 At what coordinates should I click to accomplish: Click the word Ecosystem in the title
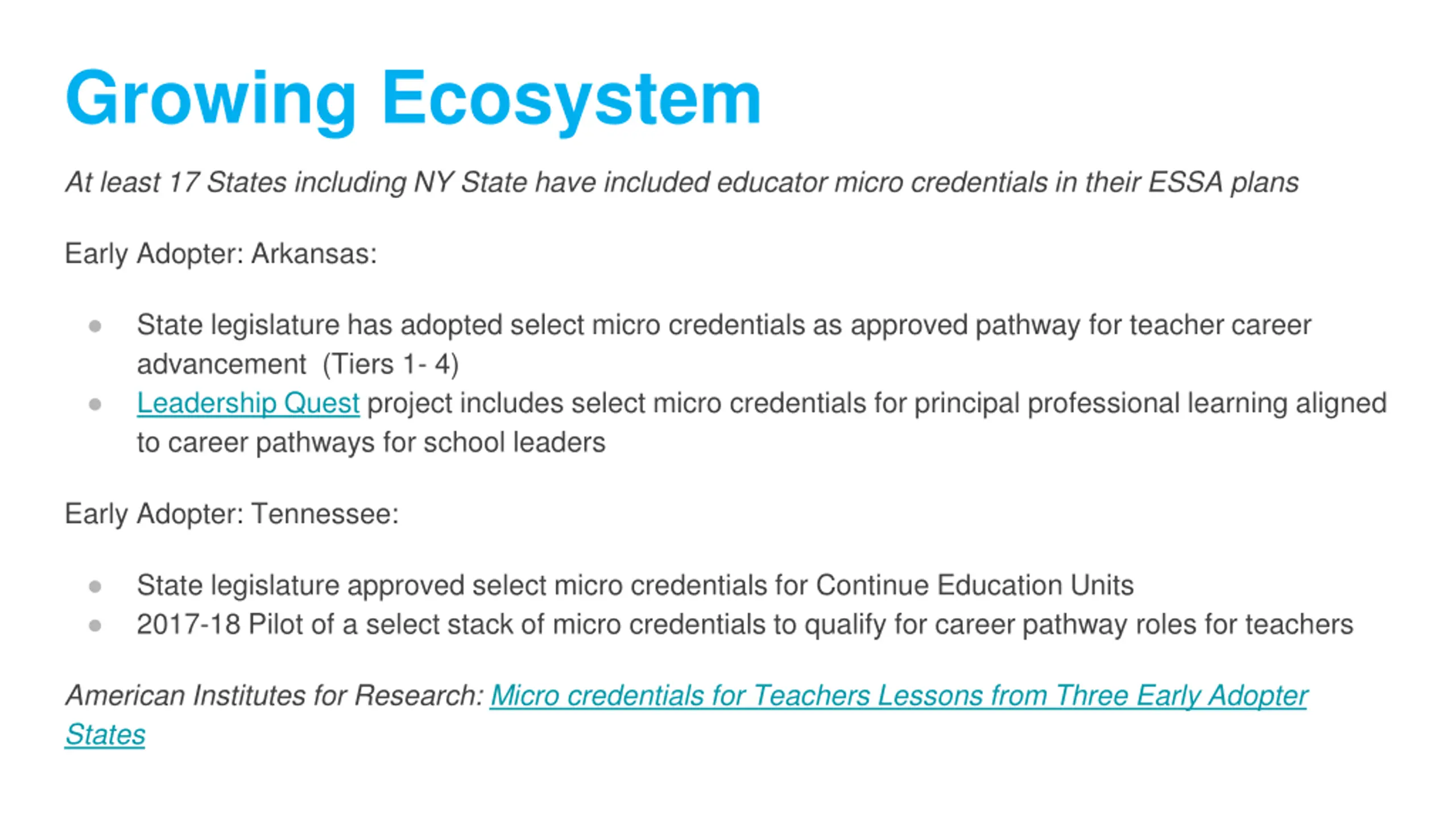coord(572,100)
